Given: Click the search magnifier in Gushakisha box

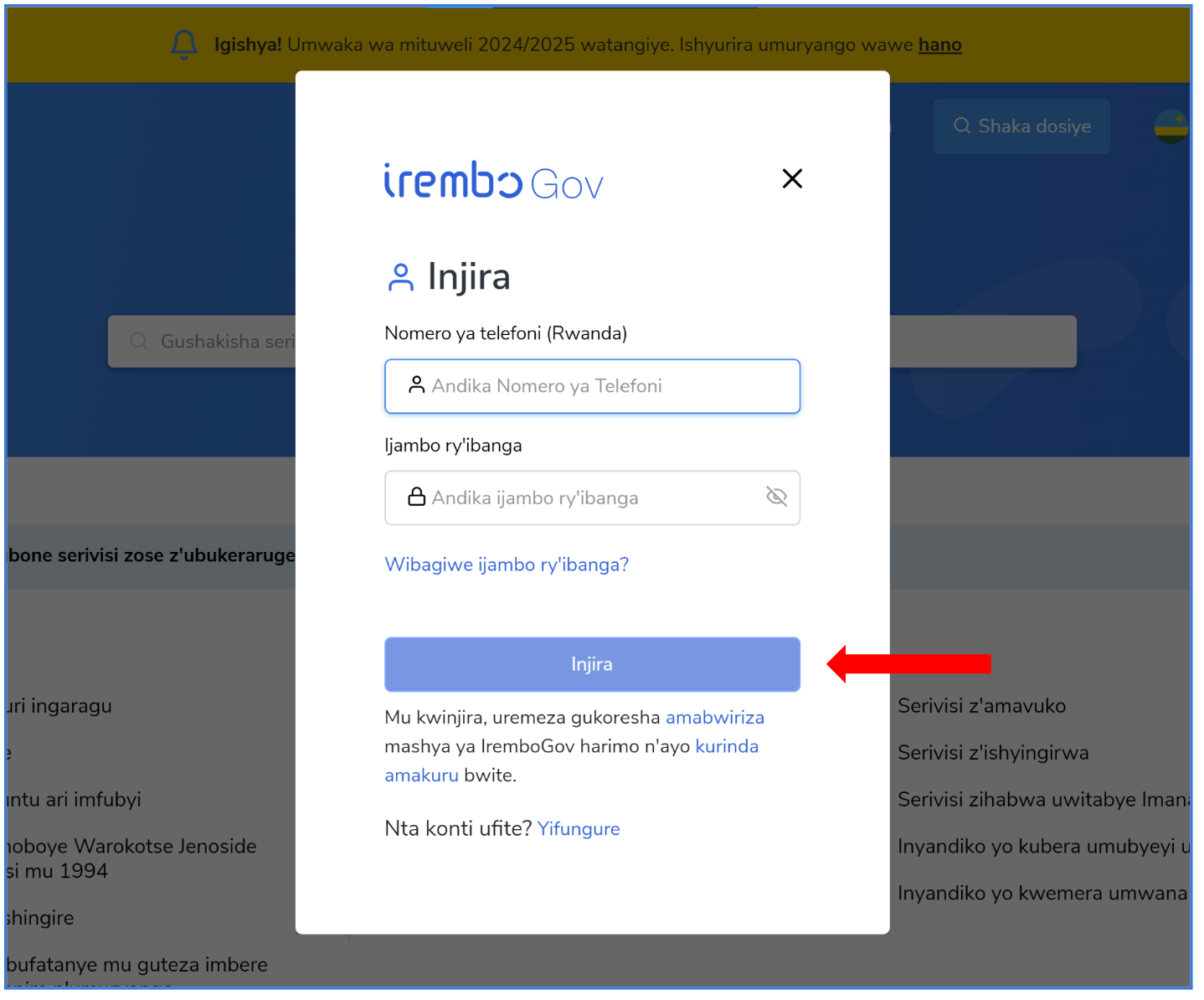Looking at the screenshot, I should [x=139, y=341].
